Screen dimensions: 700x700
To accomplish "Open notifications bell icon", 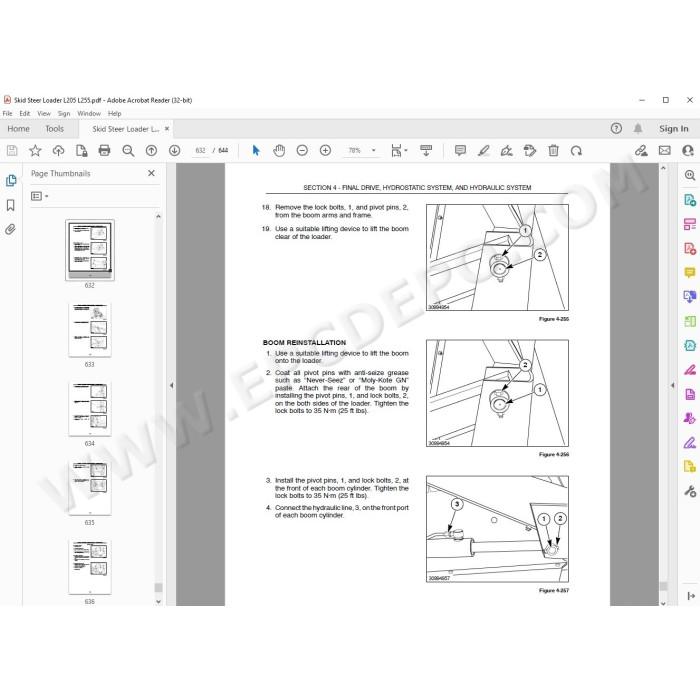I will pos(638,129).
